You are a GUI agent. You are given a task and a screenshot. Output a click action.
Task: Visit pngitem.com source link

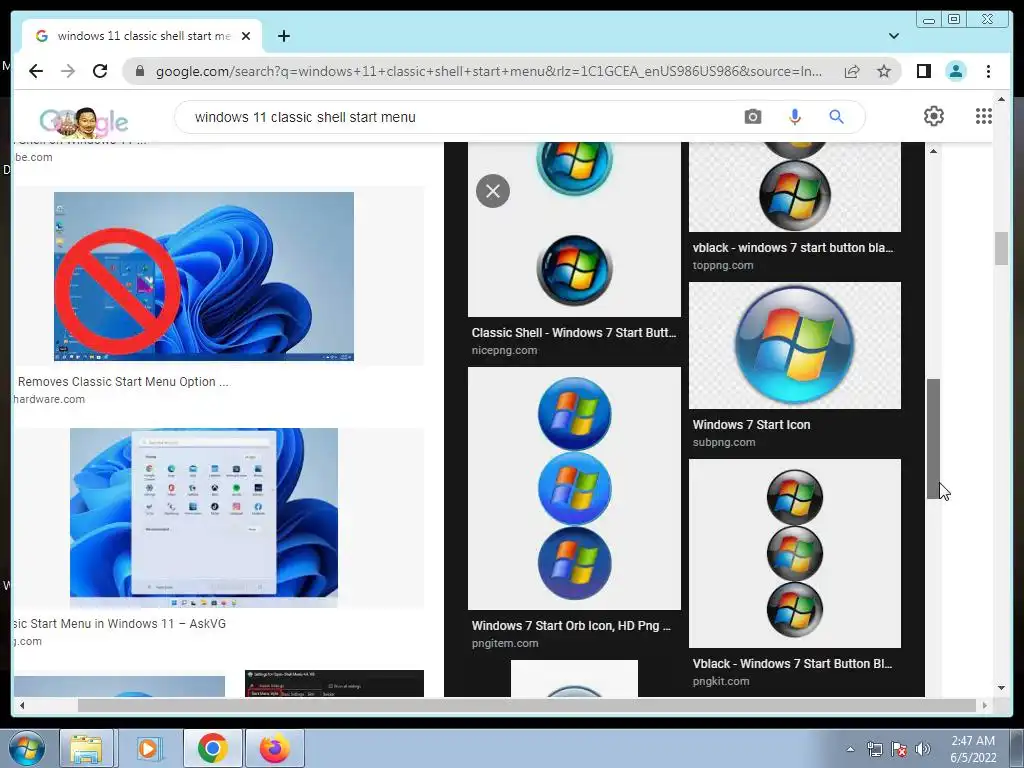point(505,643)
